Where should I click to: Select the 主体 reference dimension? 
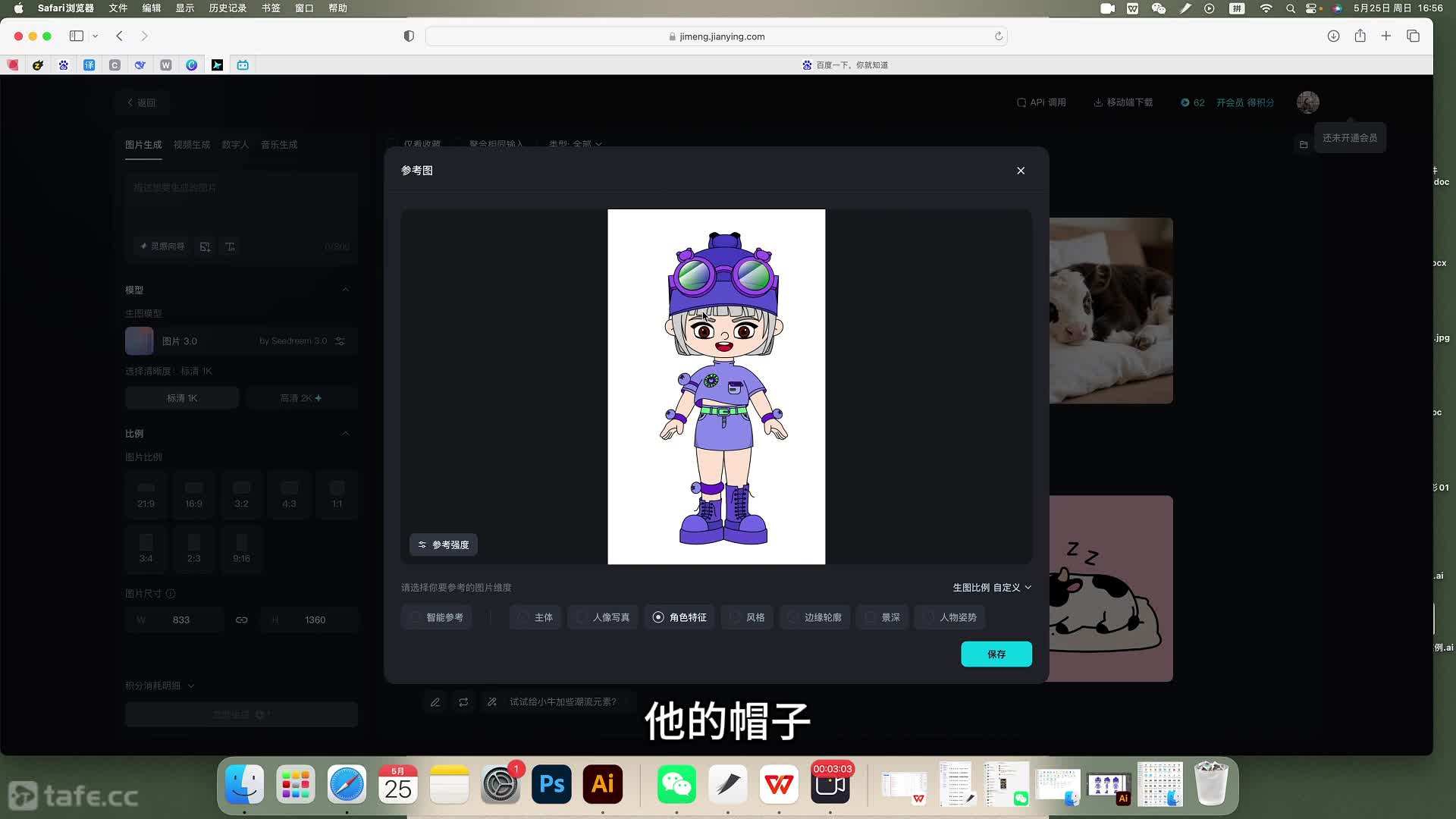coord(535,617)
